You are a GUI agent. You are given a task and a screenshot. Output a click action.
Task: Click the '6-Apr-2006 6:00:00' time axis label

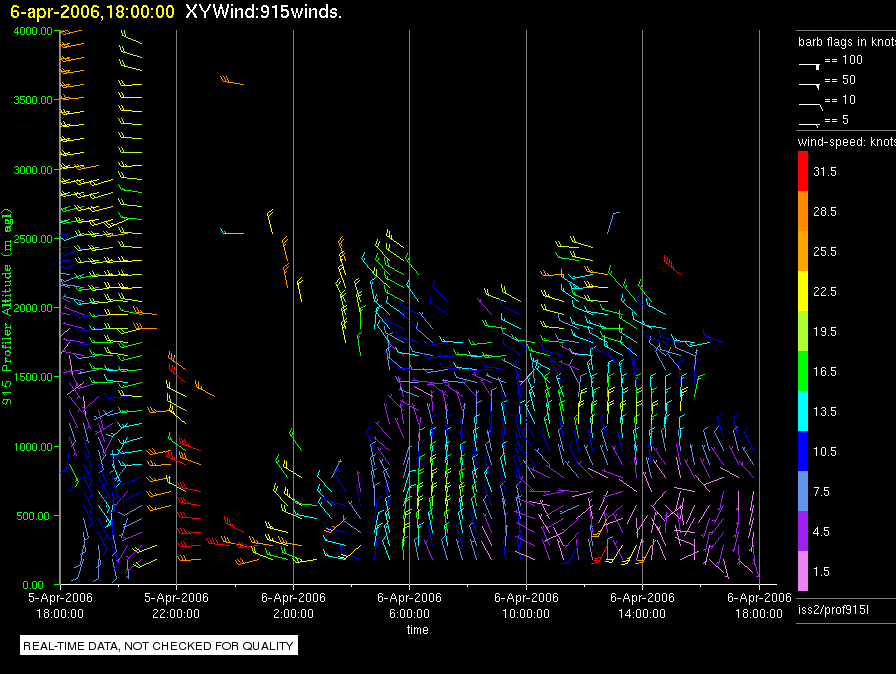click(x=409, y=605)
